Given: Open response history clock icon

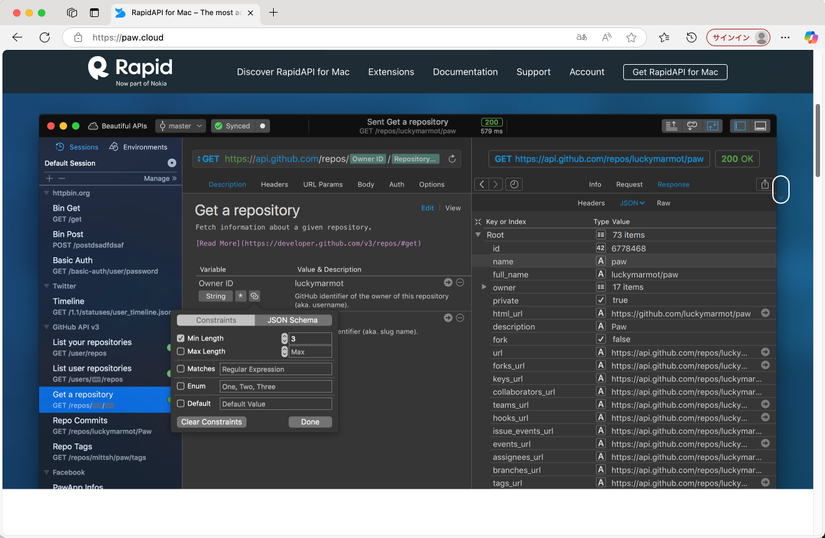Looking at the screenshot, I should coord(514,184).
